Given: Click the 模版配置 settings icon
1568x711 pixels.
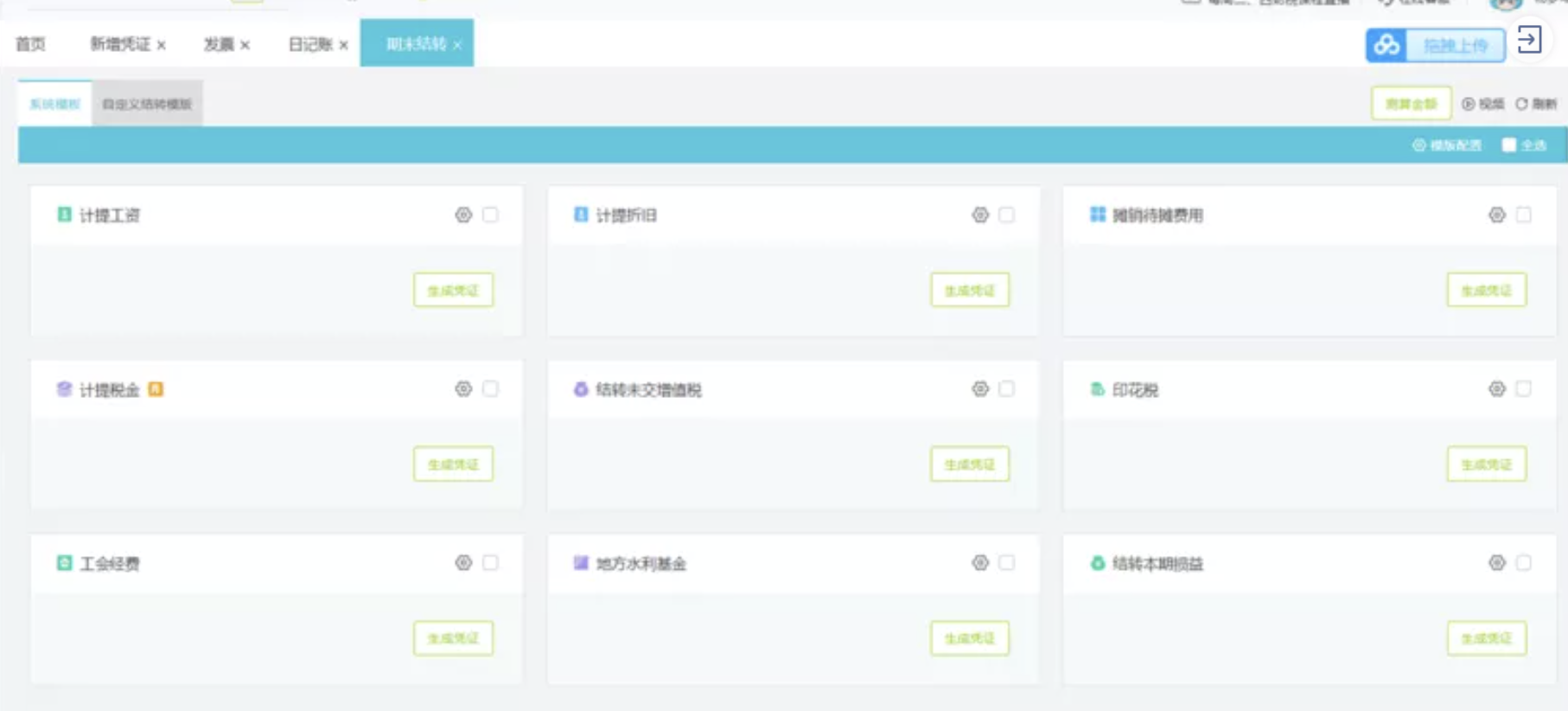Looking at the screenshot, I should coord(1418,145).
